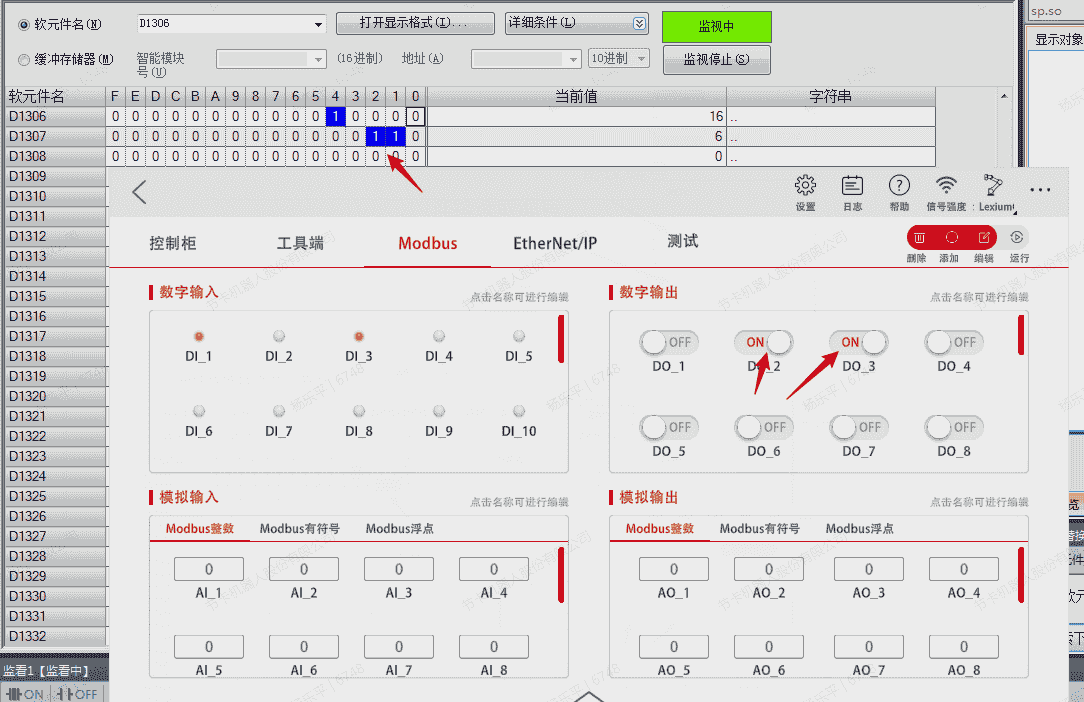
Task: Select the 缓冲存储器 radio button
Action: 25,60
